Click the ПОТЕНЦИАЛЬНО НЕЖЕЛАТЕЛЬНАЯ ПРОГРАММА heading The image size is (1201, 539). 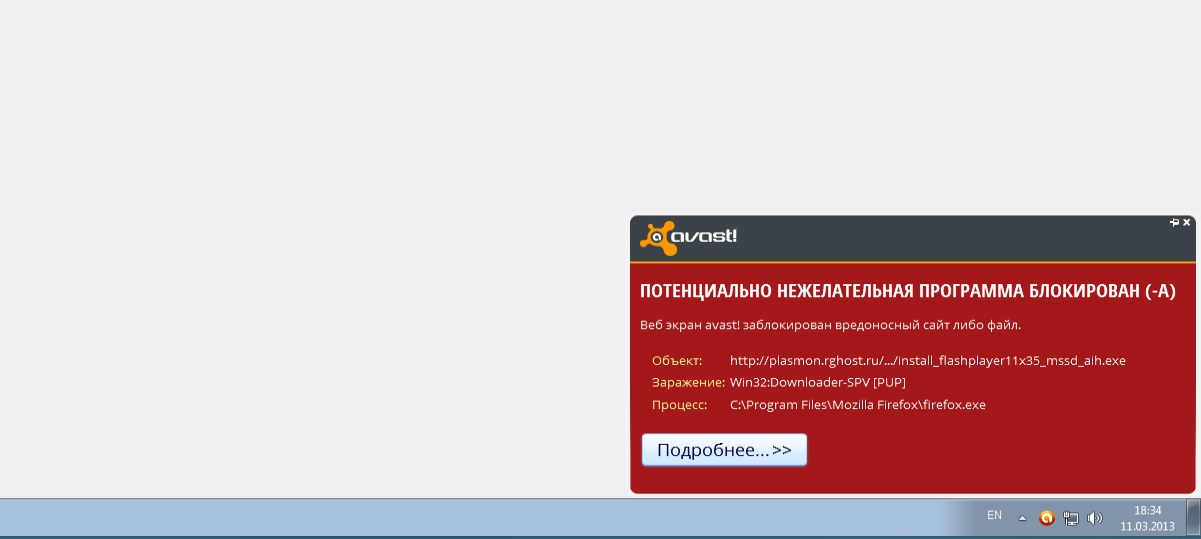pyautogui.click(x=907, y=291)
